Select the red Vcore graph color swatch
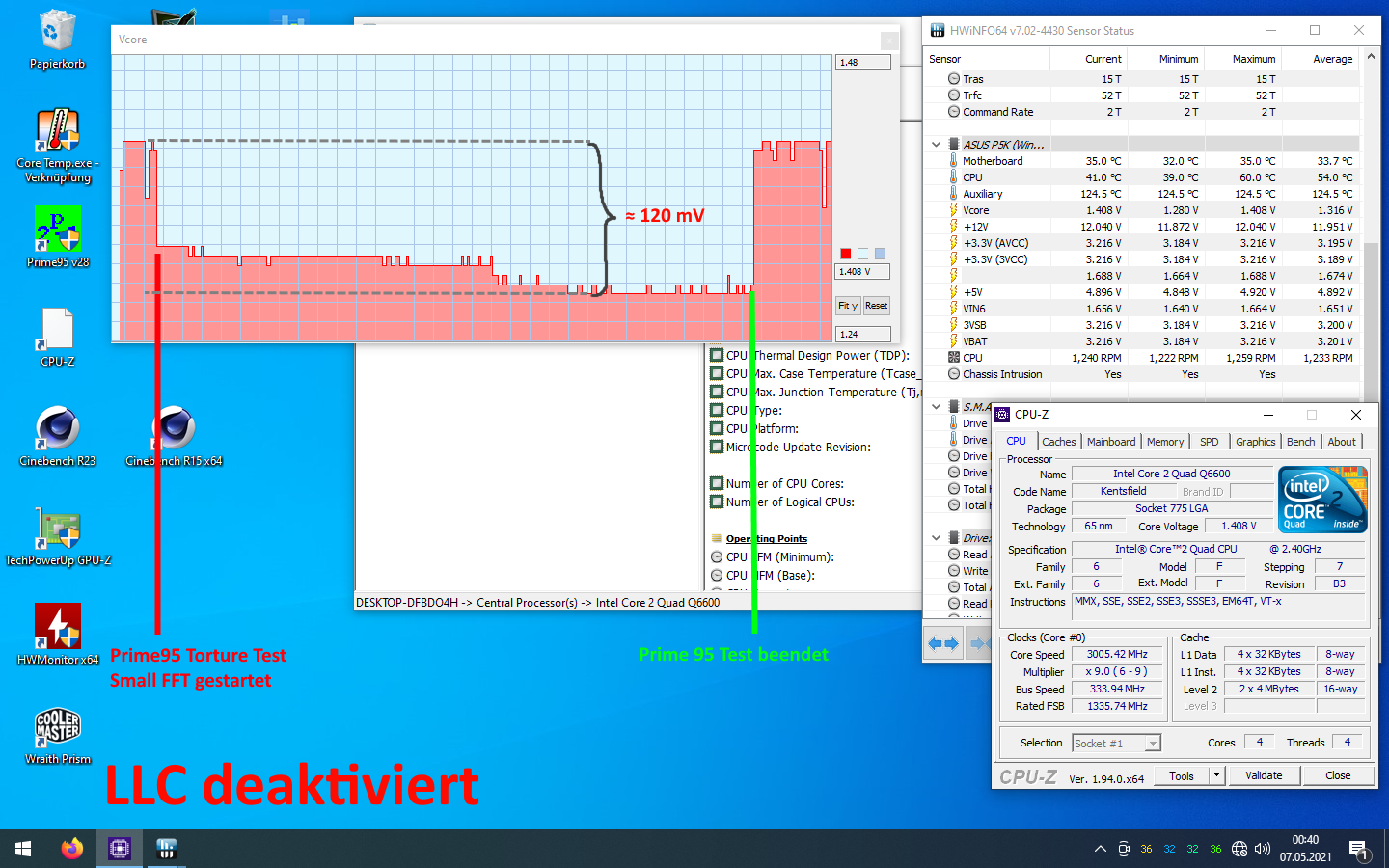The width and height of the screenshot is (1389, 868). pos(846,253)
